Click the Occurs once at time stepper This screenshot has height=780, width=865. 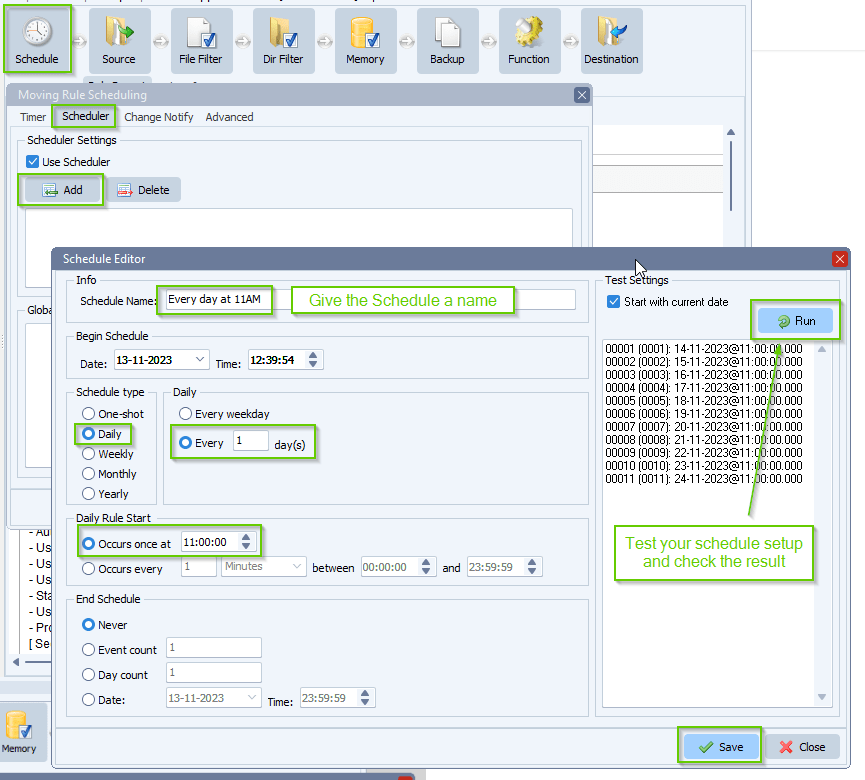(x=246, y=542)
